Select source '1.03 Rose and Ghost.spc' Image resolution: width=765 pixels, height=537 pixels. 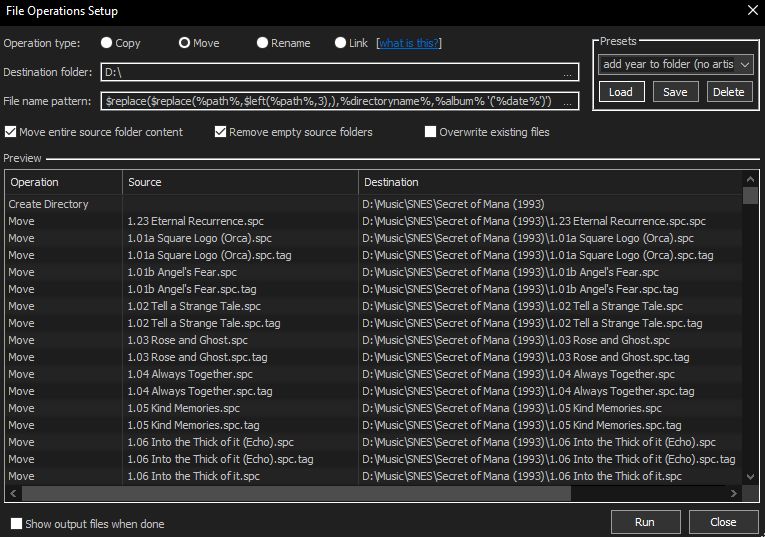187,341
